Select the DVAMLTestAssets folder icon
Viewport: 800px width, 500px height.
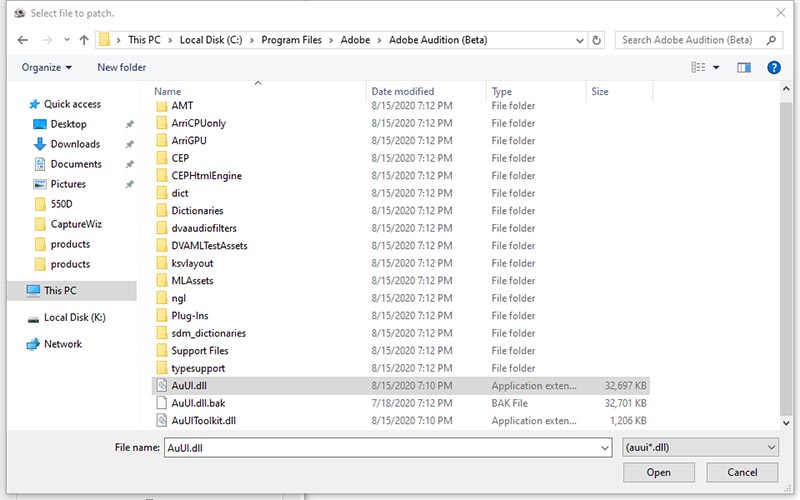pos(162,245)
